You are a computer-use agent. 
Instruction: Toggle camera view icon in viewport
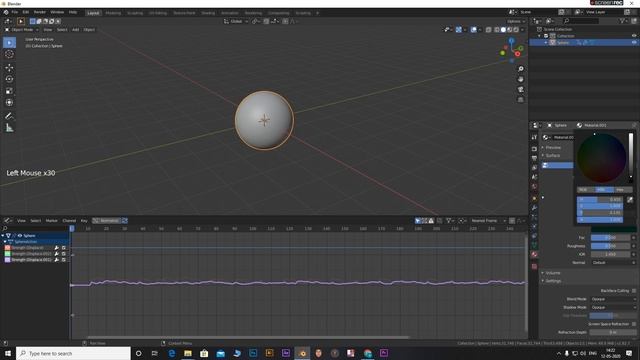click(x=520, y=89)
